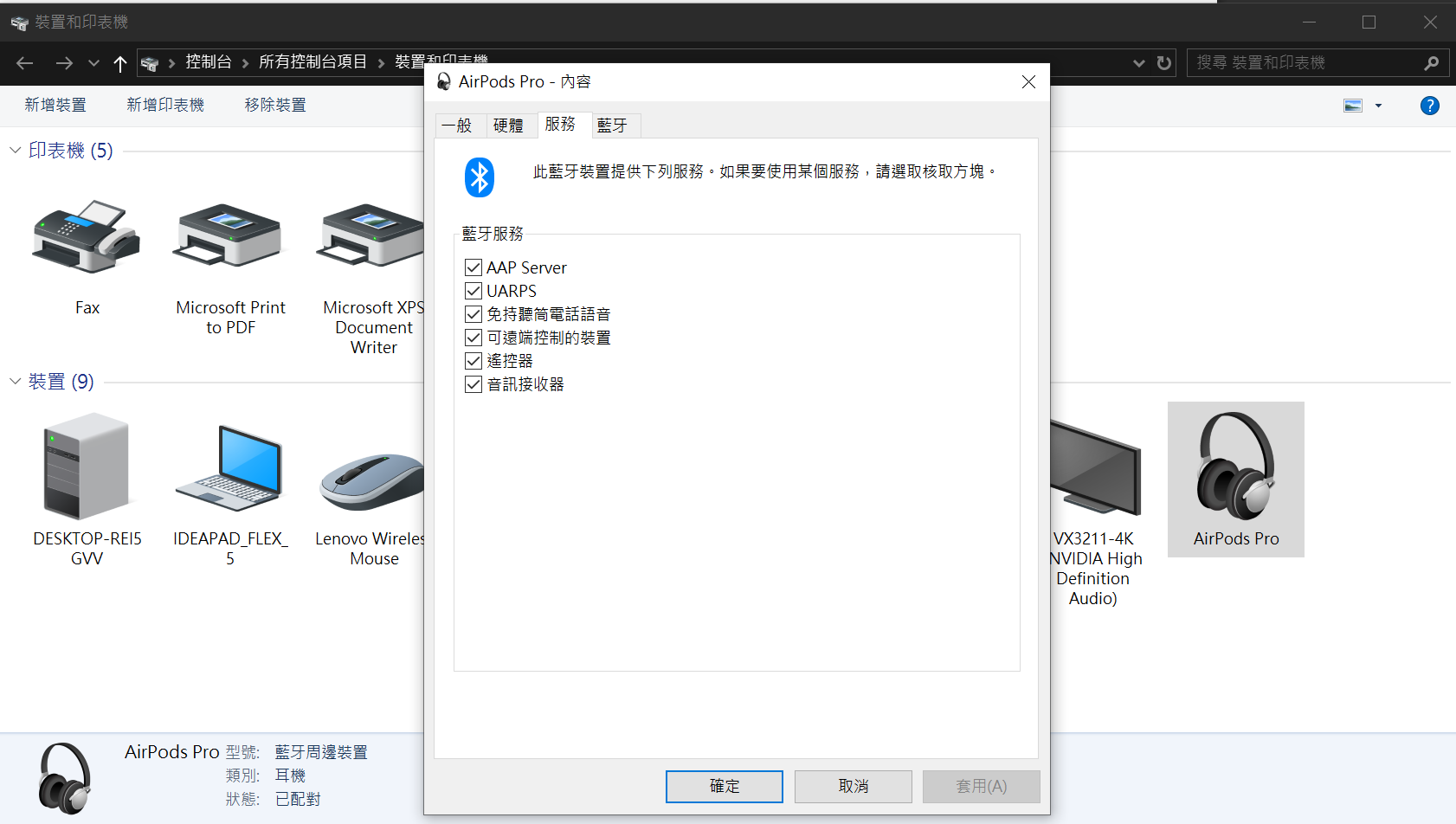Image resolution: width=1456 pixels, height=824 pixels.
Task: Click 移除裝置 in toolbar
Action: [x=275, y=106]
